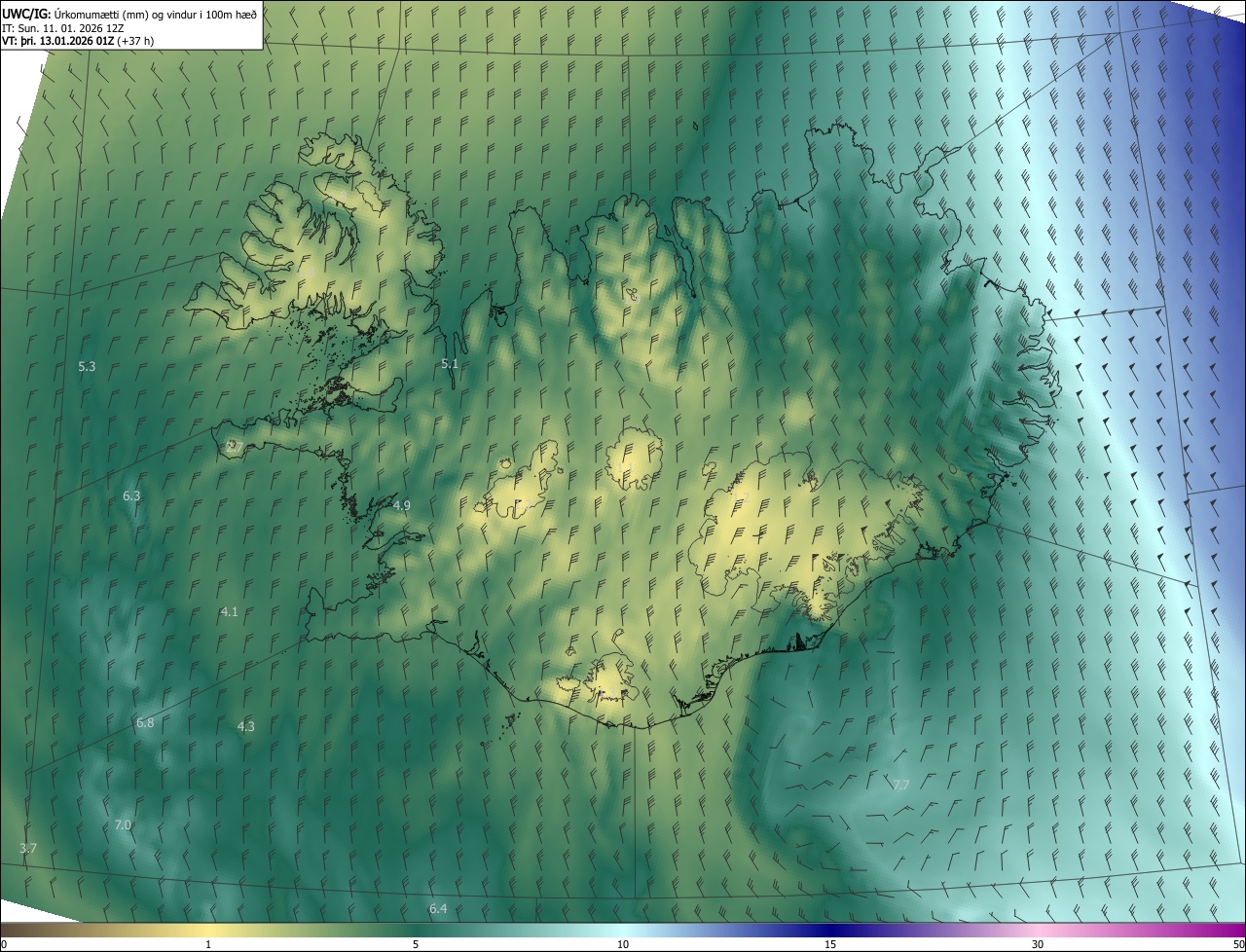Viewport: 1246px width, 952px height.
Task: Click the colour scale tick label '15'
Action: tap(830, 944)
